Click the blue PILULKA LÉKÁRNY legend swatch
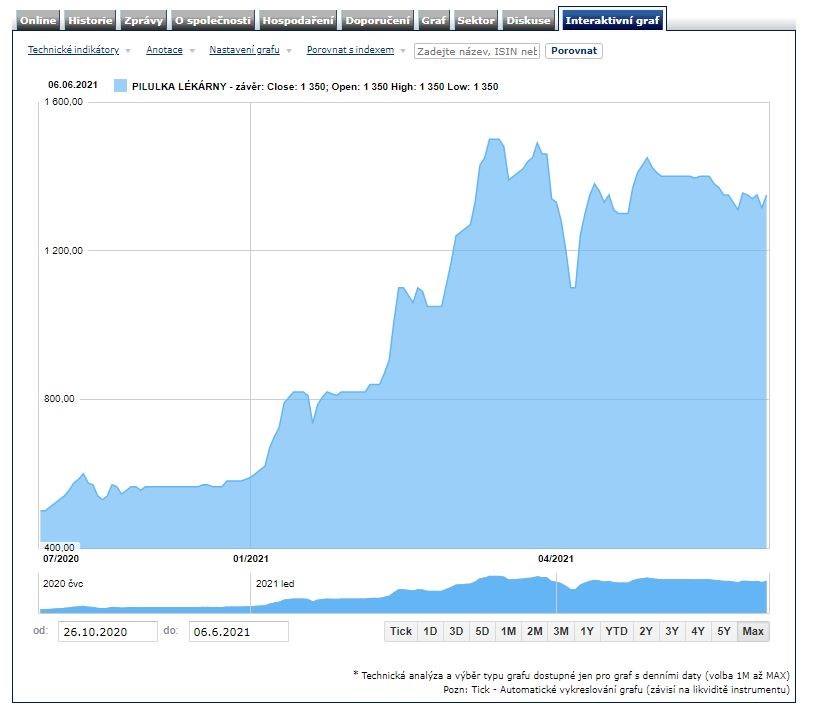 pyautogui.click(x=121, y=87)
